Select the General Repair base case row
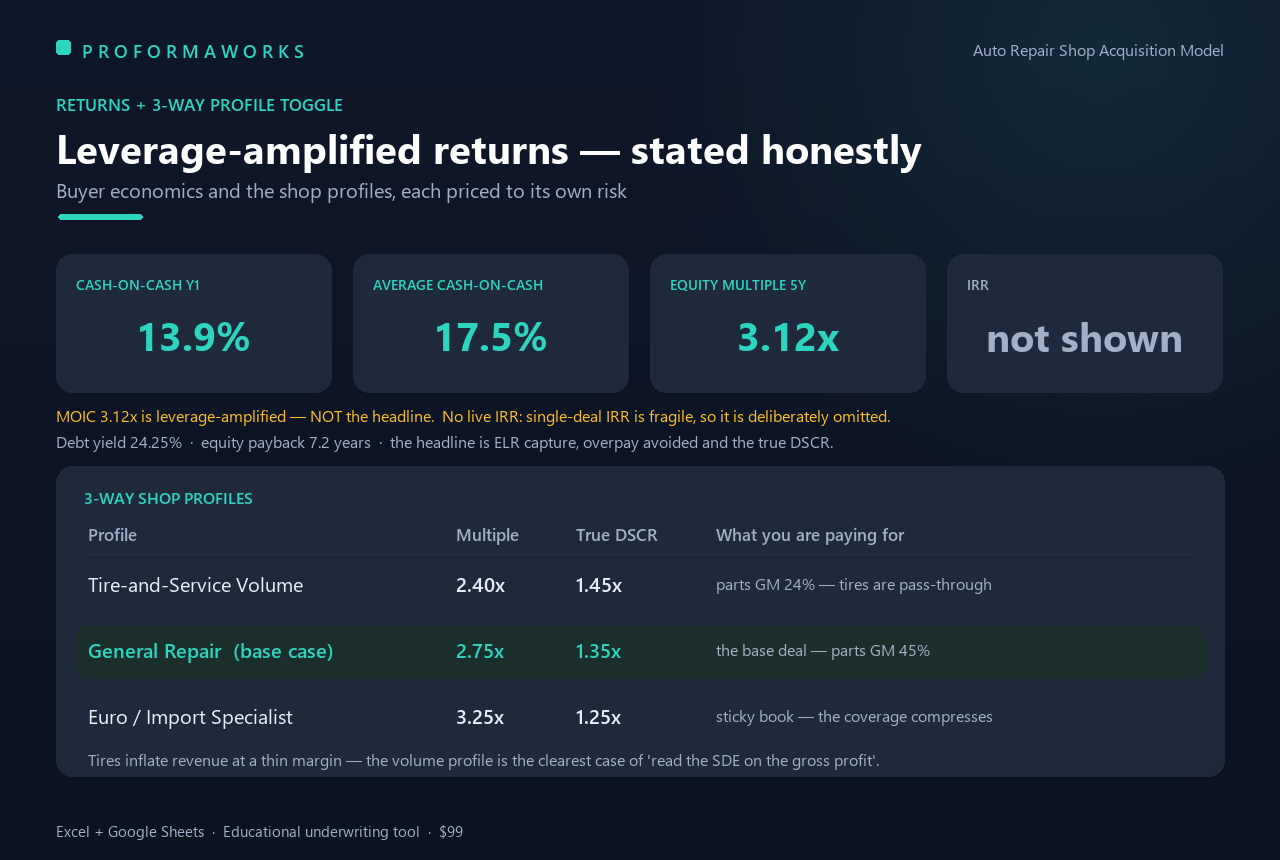Image resolution: width=1280 pixels, height=860 pixels. click(640, 651)
